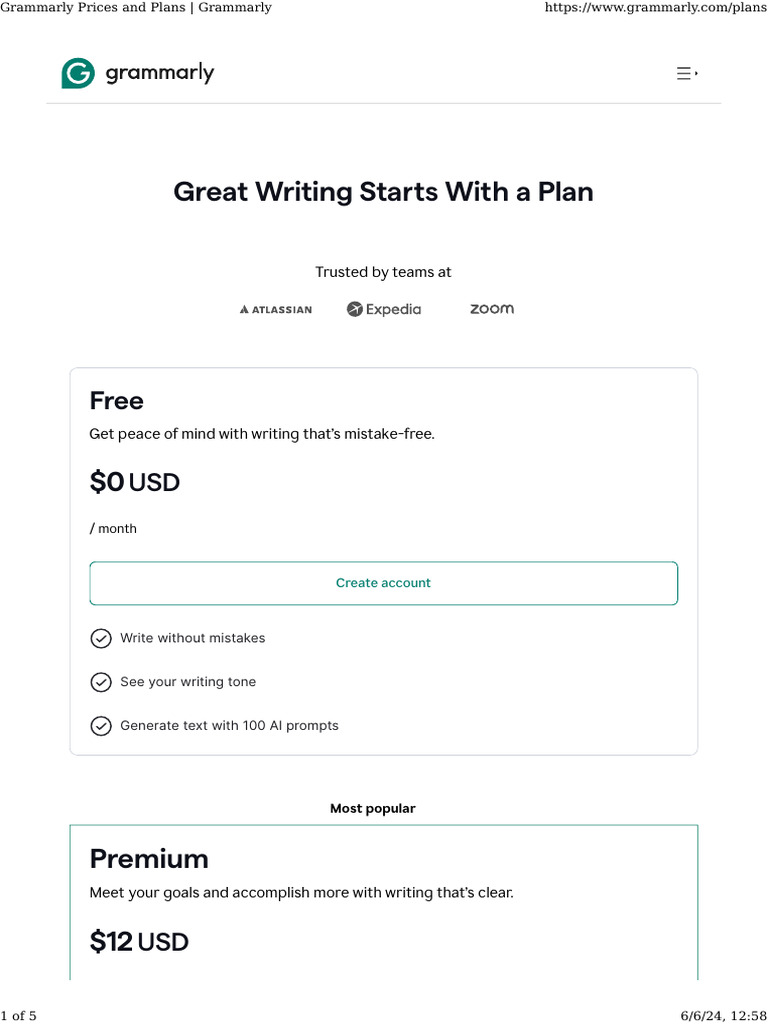The image size is (768, 1024).
Task: Click the Zoom logo
Action: click(492, 309)
